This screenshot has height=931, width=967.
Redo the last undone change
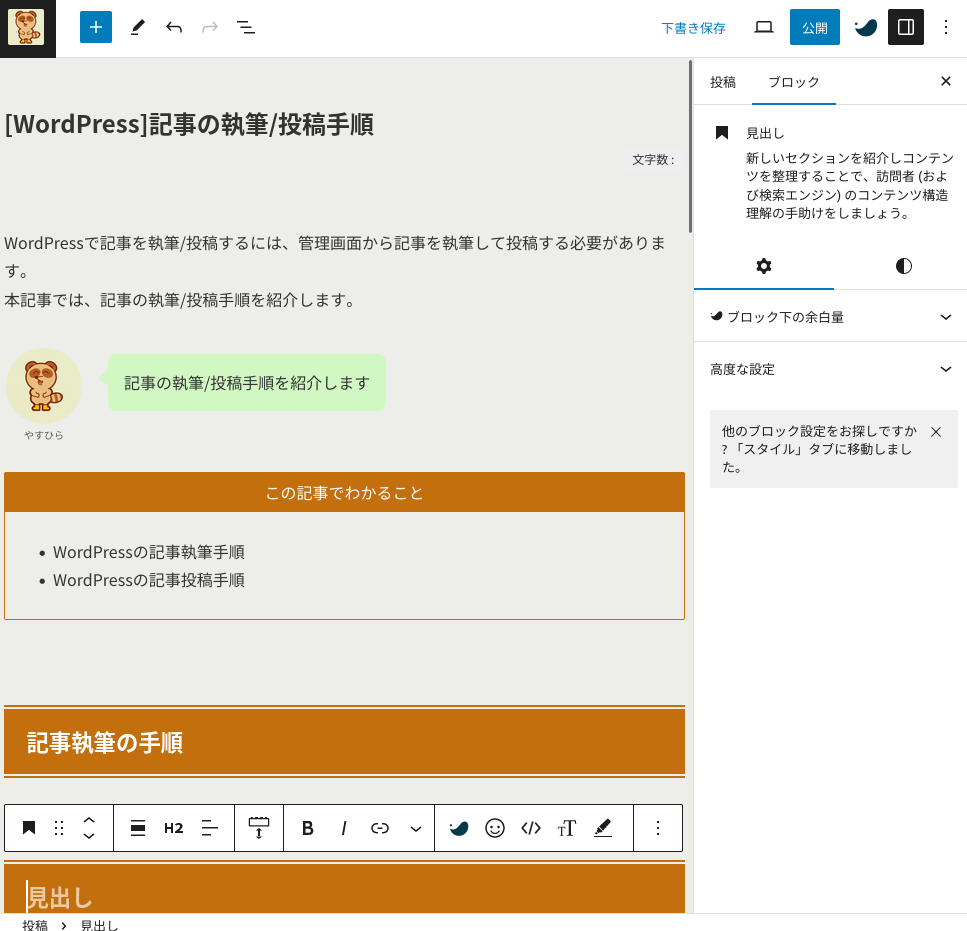click(210, 27)
